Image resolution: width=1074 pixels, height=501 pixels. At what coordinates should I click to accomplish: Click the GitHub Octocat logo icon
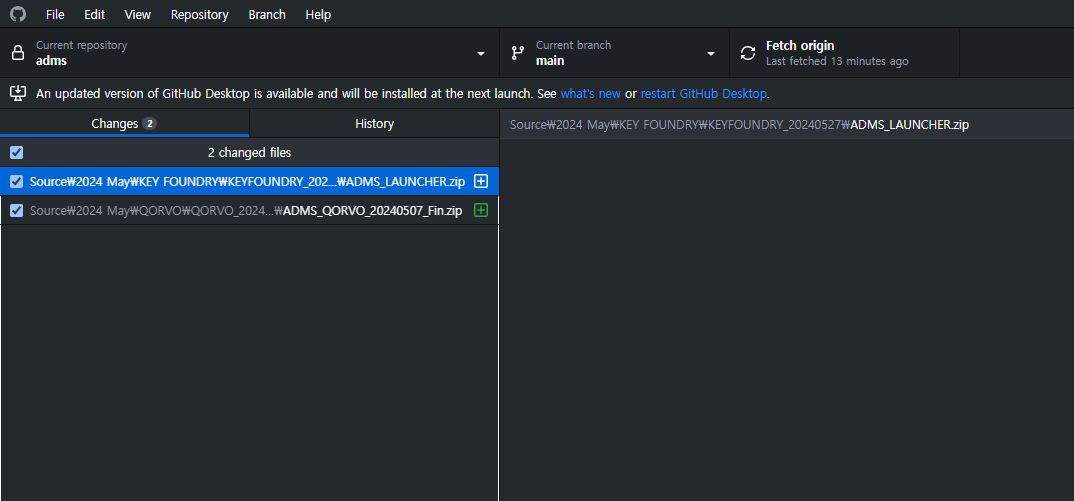[x=18, y=14]
